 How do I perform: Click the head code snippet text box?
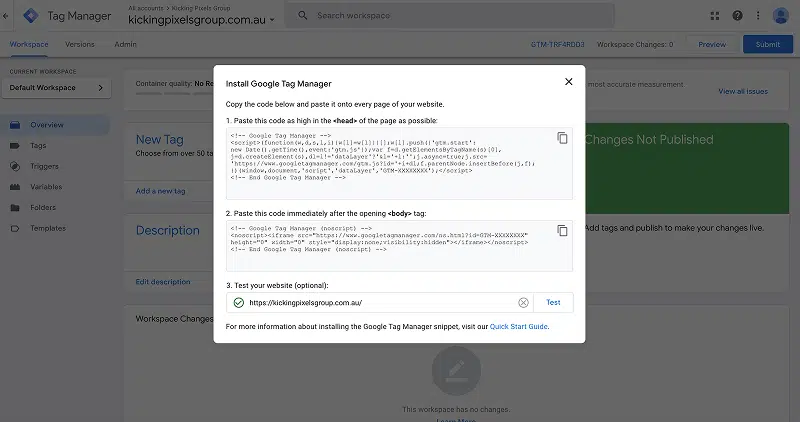coord(399,163)
